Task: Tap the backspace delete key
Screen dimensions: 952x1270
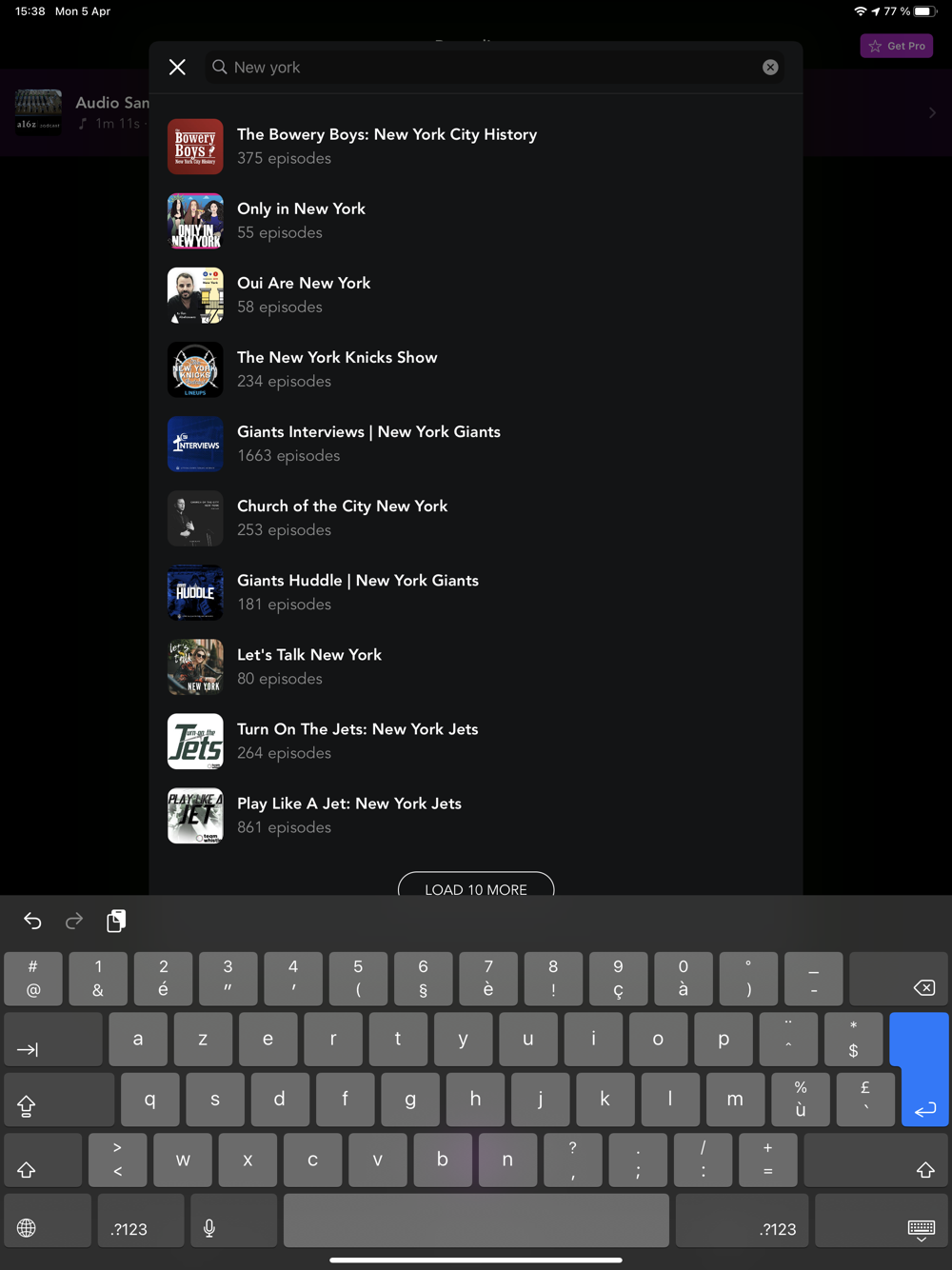Action: (x=899, y=979)
